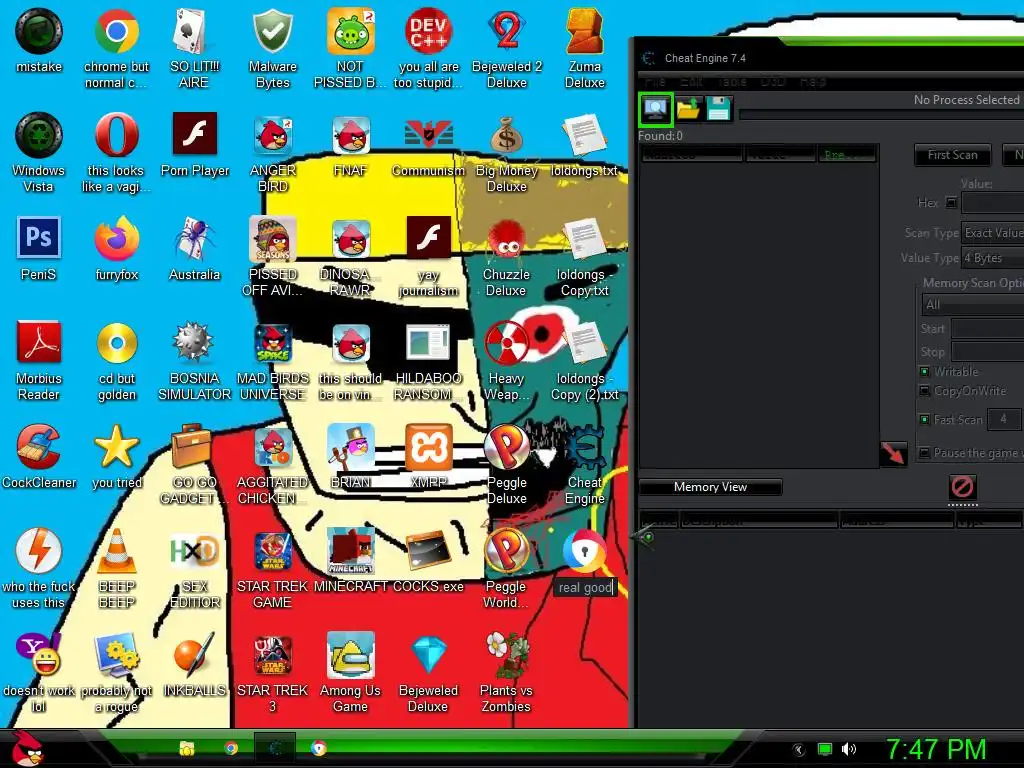Open the Memory Scan Options All dropdown
The width and height of the screenshot is (1024, 768).
tap(973, 305)
